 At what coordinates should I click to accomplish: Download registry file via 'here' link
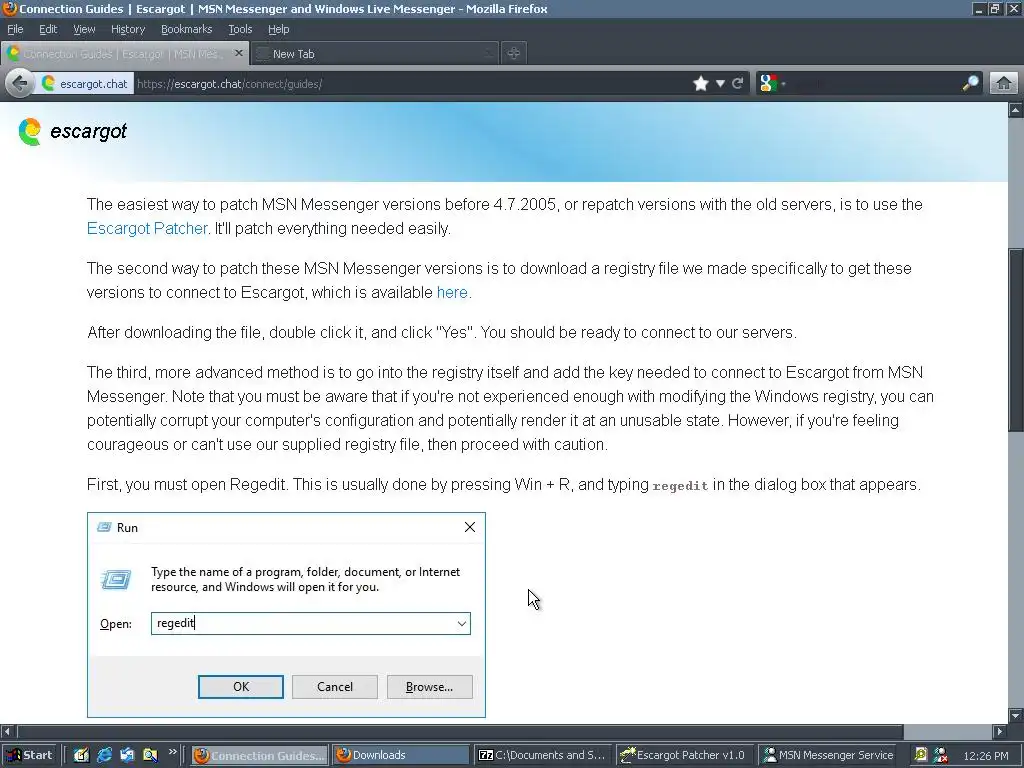tap(452, 293)
